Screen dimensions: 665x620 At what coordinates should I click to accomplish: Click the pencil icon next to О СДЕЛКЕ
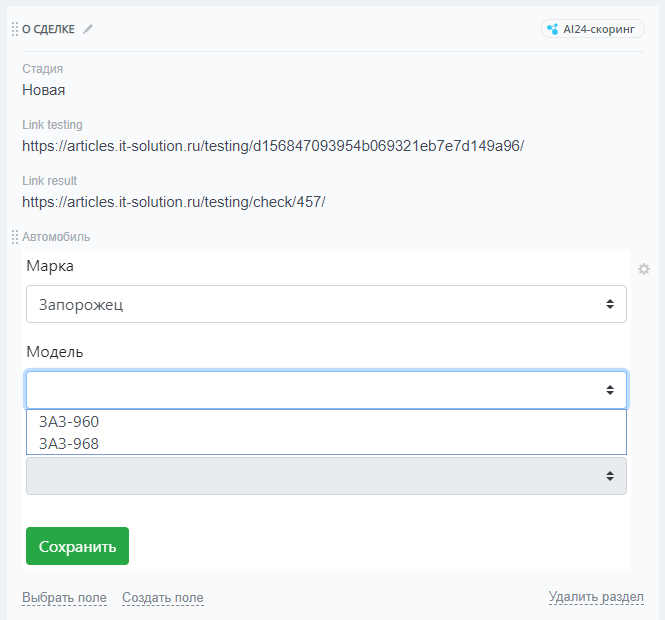(88, 29)
